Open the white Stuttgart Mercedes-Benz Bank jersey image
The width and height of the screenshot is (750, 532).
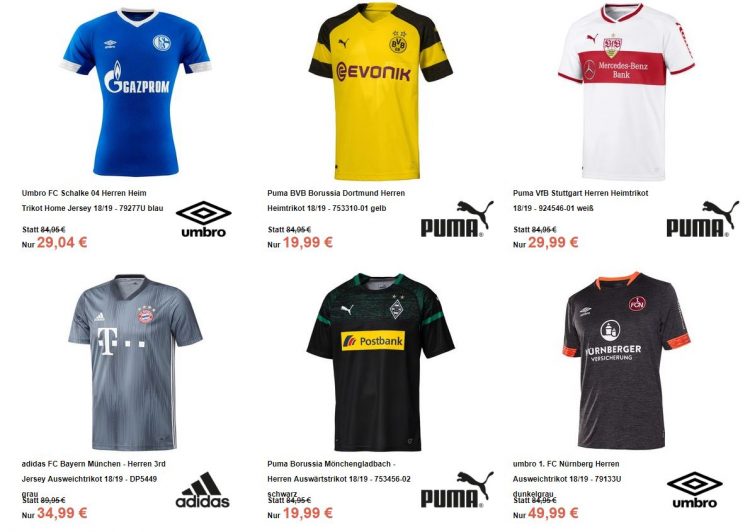626,92
